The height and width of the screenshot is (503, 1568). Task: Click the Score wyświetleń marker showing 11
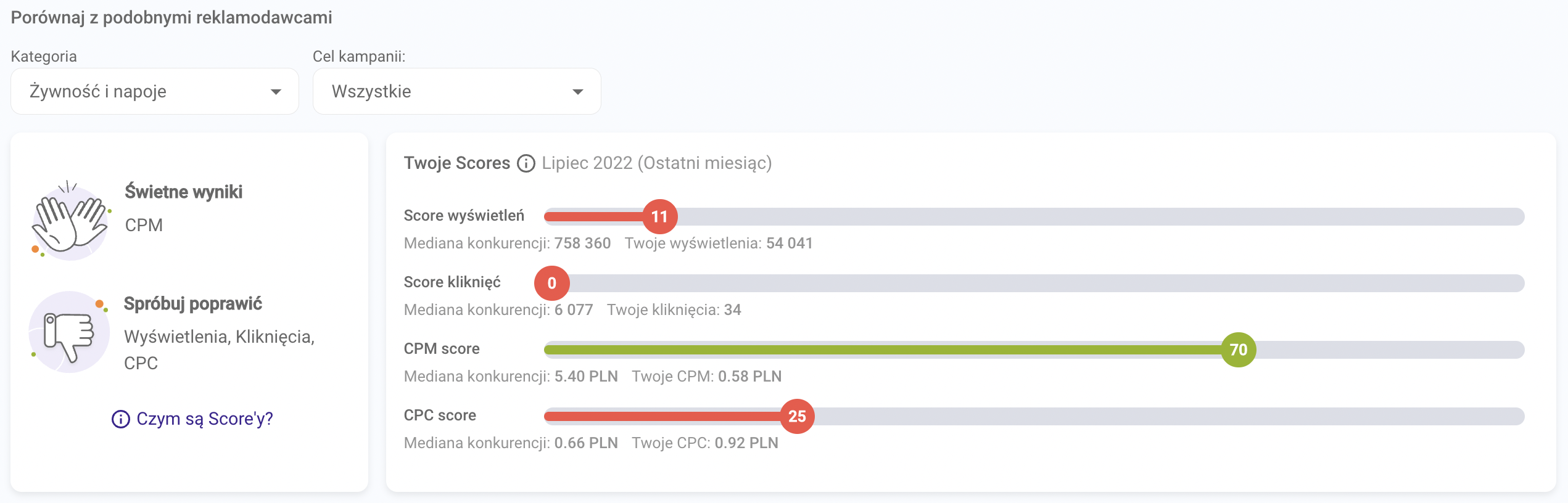pyautogui.click(x=659, y=217)
